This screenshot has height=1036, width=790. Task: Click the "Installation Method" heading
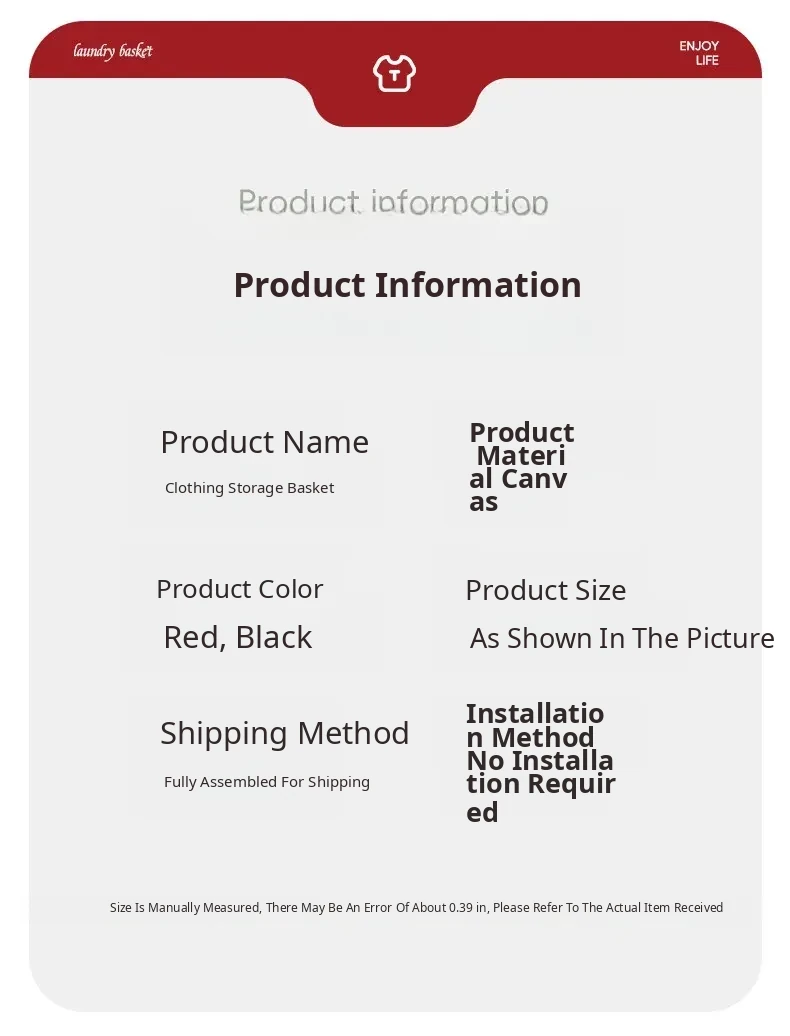pyautogui.click(x=534, y=726)
